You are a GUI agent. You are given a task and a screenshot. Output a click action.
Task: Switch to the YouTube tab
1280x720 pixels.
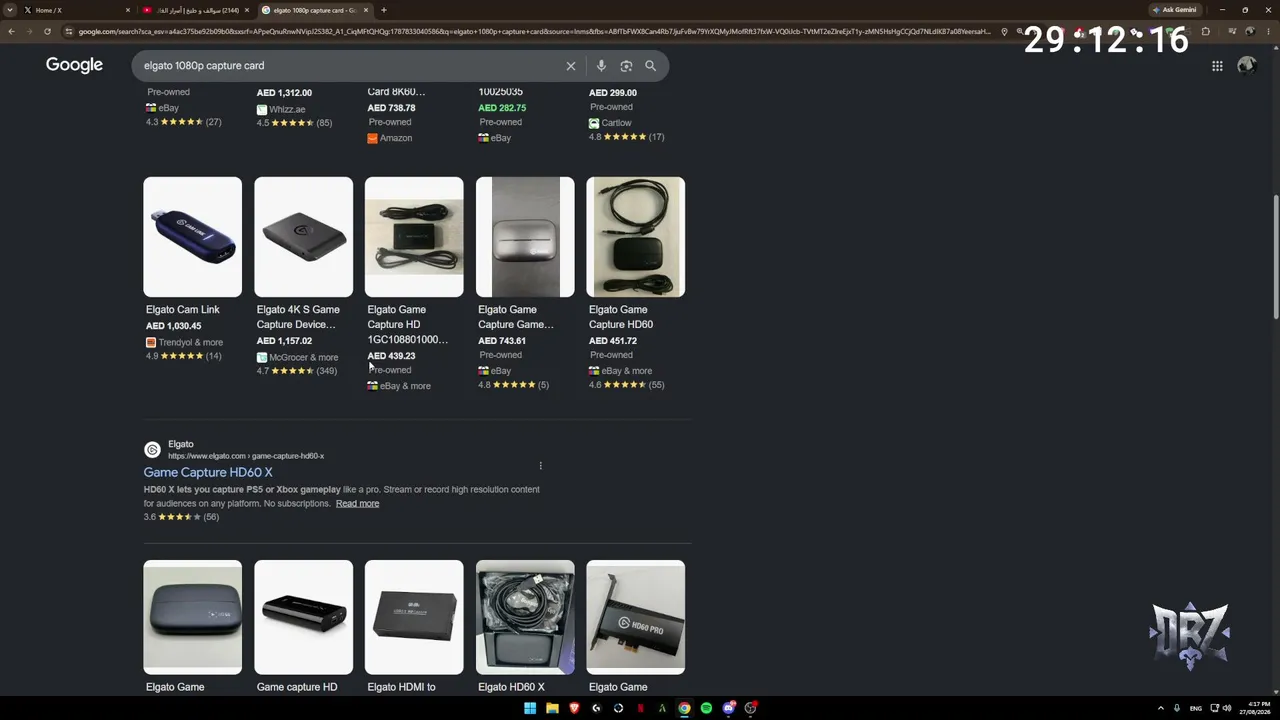tap(196, 10)
